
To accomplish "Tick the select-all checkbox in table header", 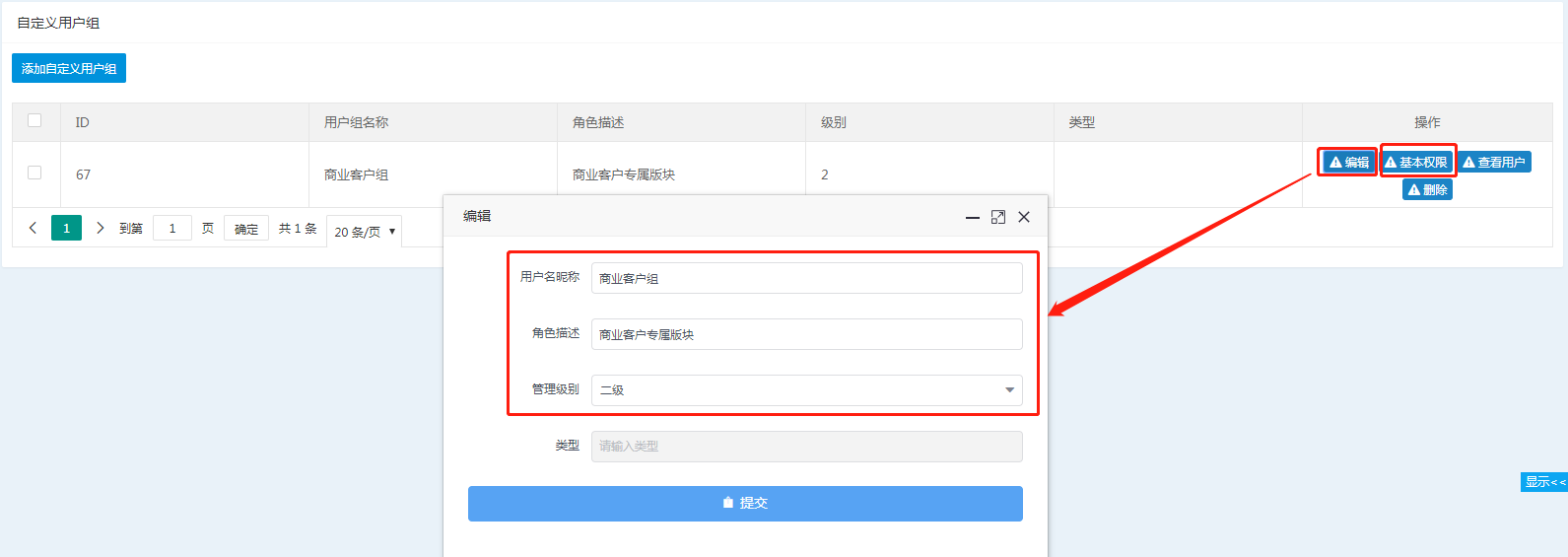I will click(34, 120).
